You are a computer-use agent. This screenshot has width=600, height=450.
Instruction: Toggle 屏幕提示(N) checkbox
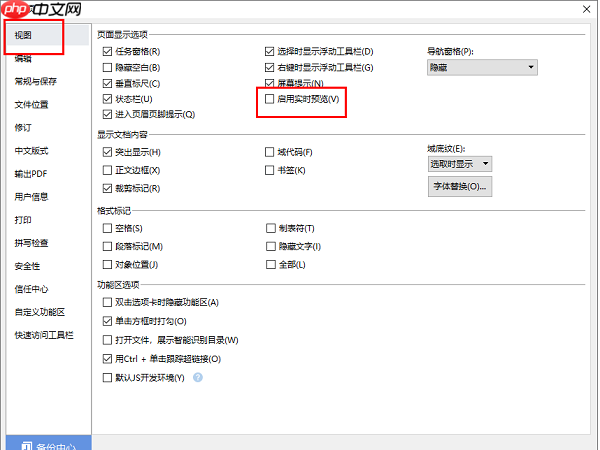(269, 83)
